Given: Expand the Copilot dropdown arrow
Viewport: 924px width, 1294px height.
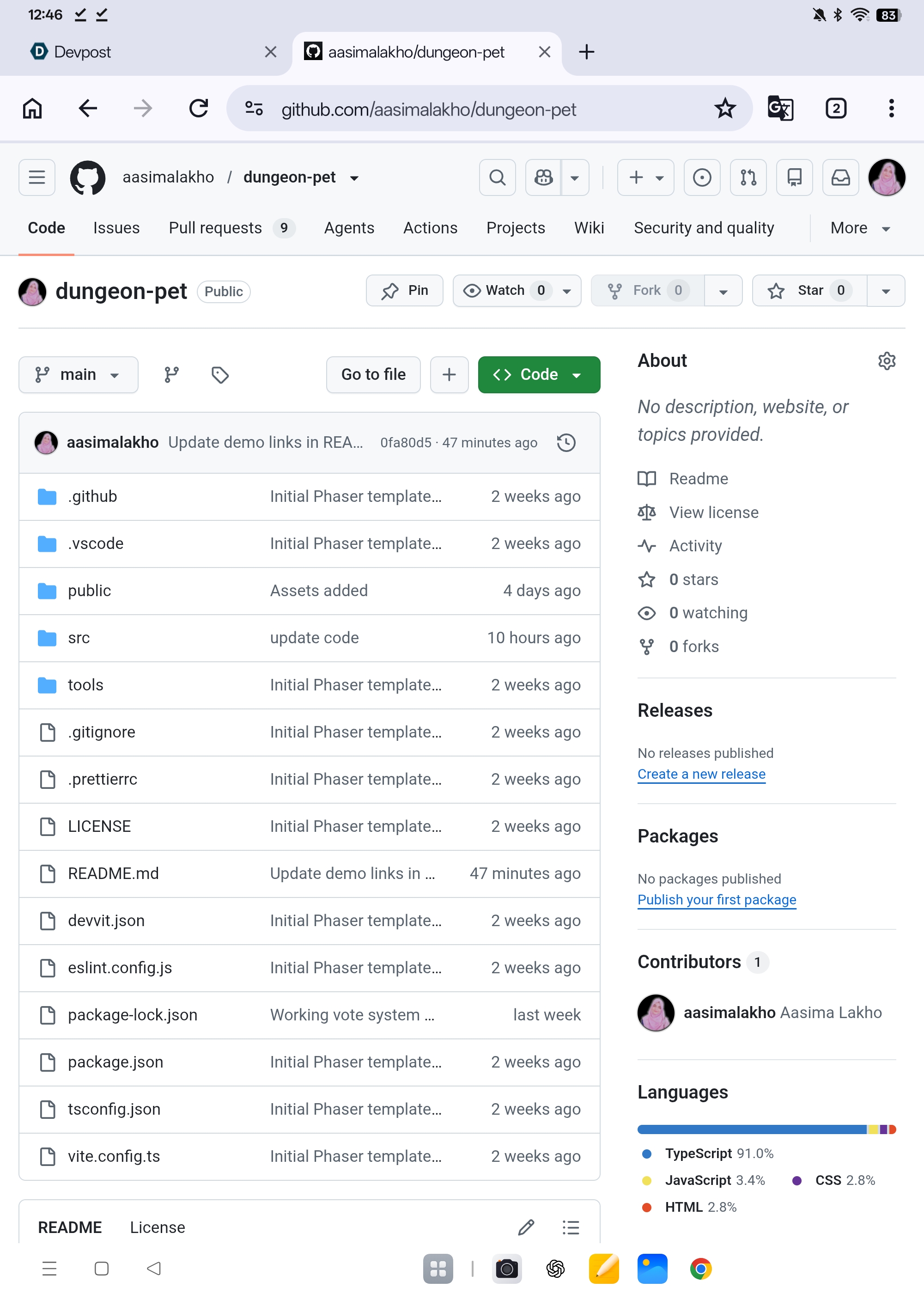Looking at the screenshot, I should [575, 177].
